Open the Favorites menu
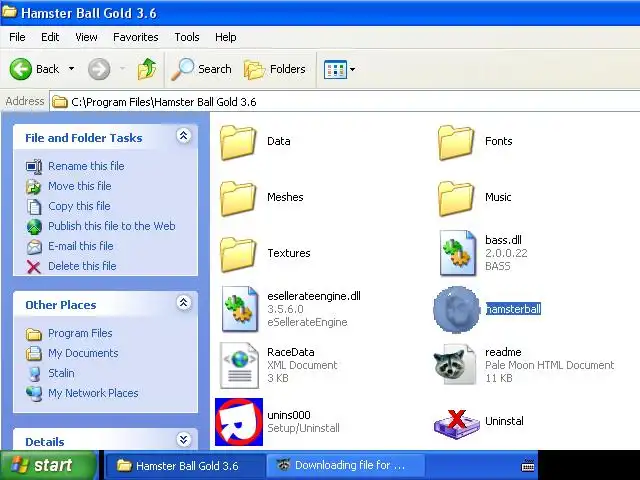The height and width of the screenshot is (480, 640). pos(136,37)
